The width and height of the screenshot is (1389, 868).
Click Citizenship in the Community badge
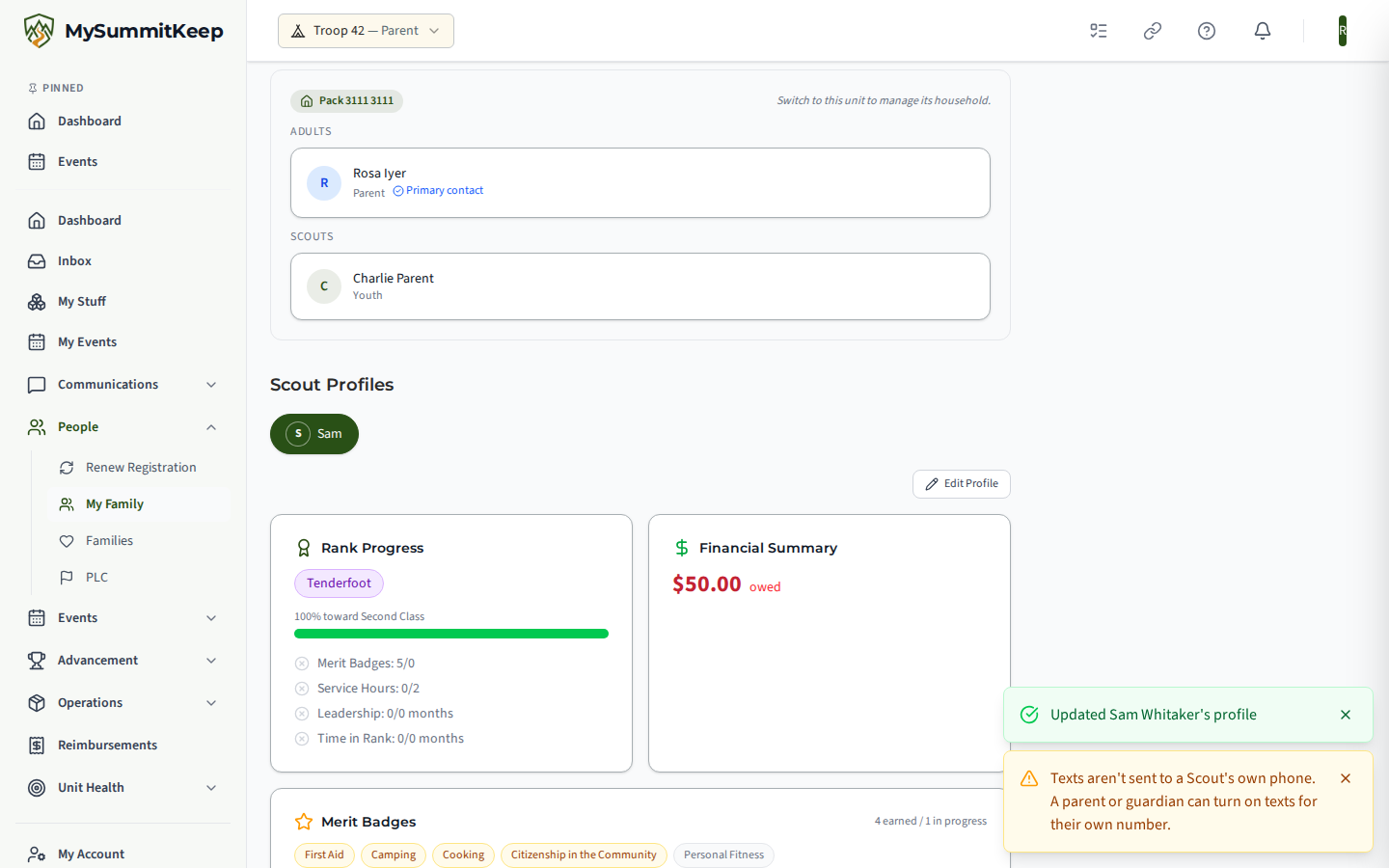tap(584, 855)
